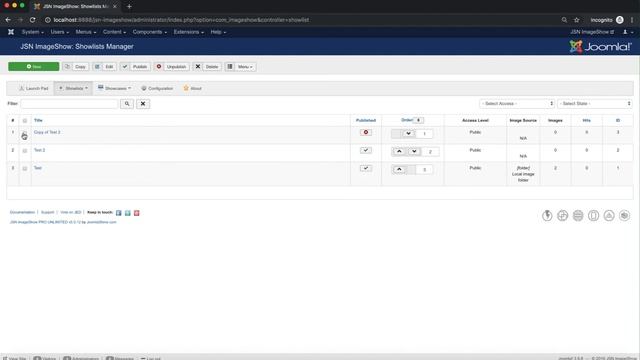This screenshot has width=640, height=360.
Task: Open the Documentation footer link
Action: click(22, 212)
